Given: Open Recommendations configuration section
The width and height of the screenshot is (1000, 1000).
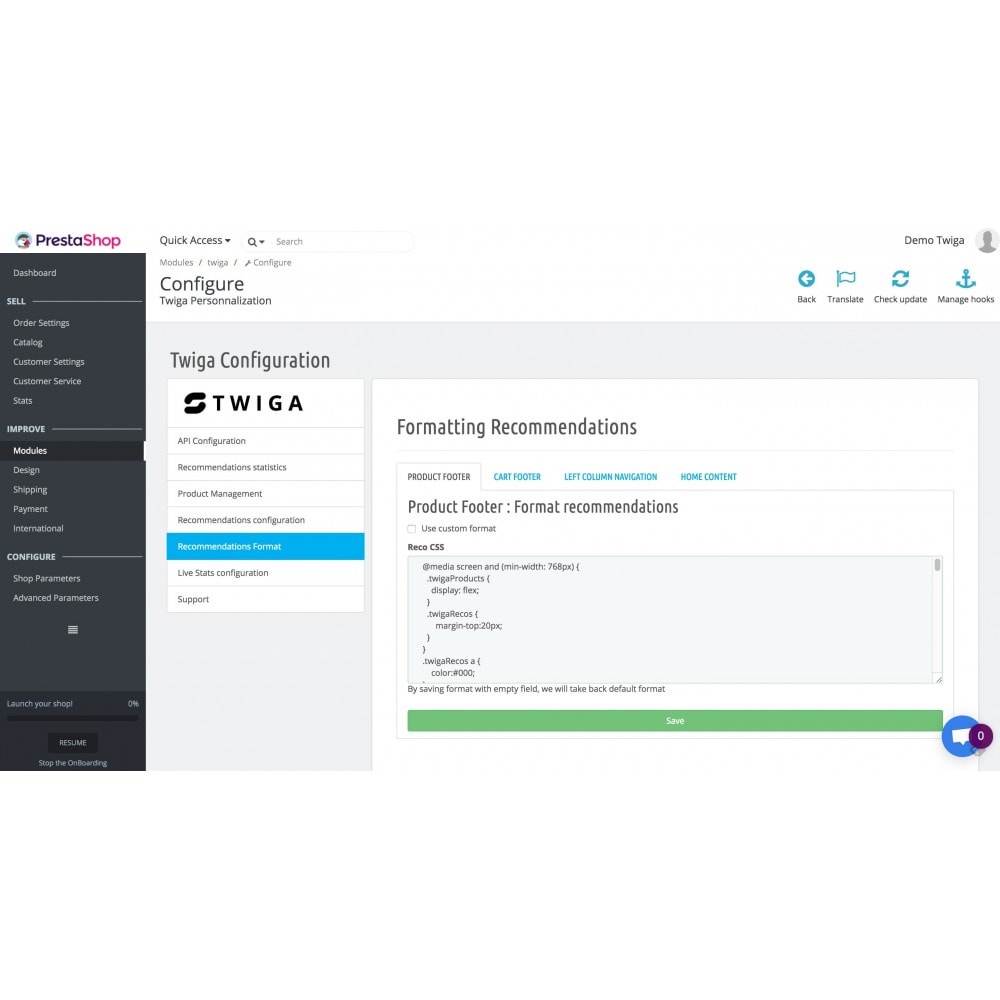Looking at the screenshot, I should coord(265,520).
